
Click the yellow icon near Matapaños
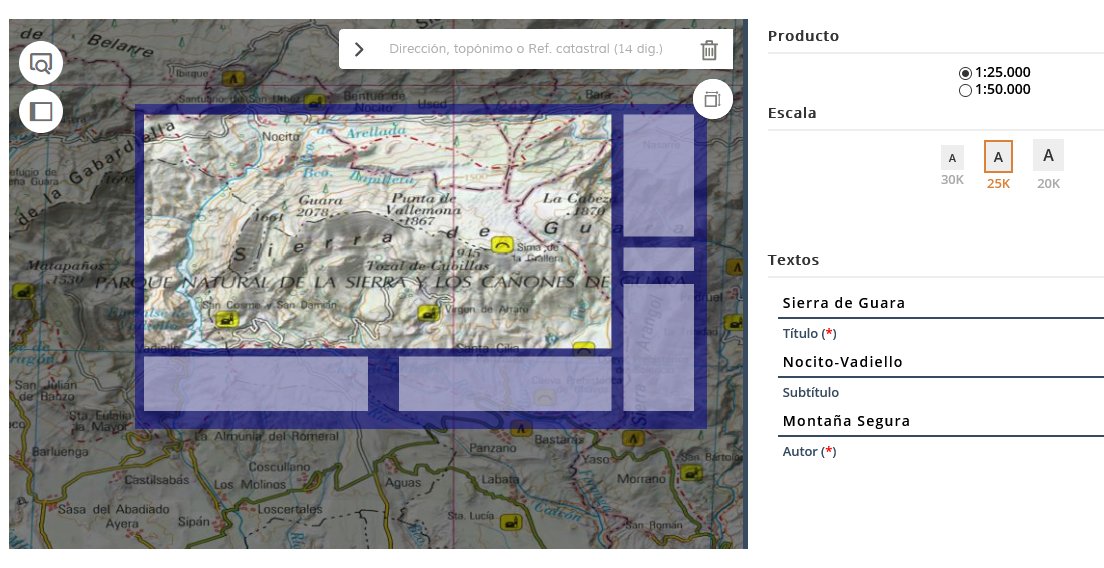23,291
